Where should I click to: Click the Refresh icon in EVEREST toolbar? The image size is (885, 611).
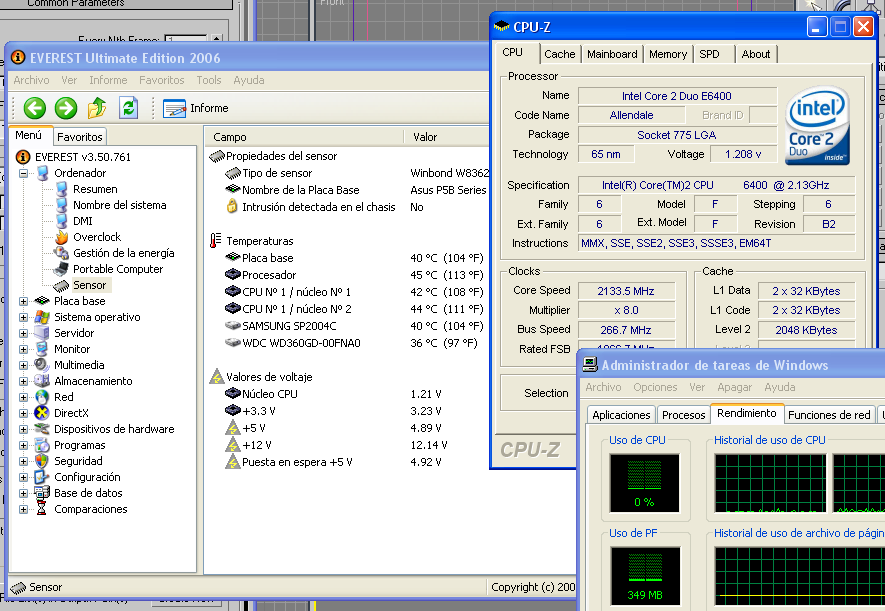129,108
